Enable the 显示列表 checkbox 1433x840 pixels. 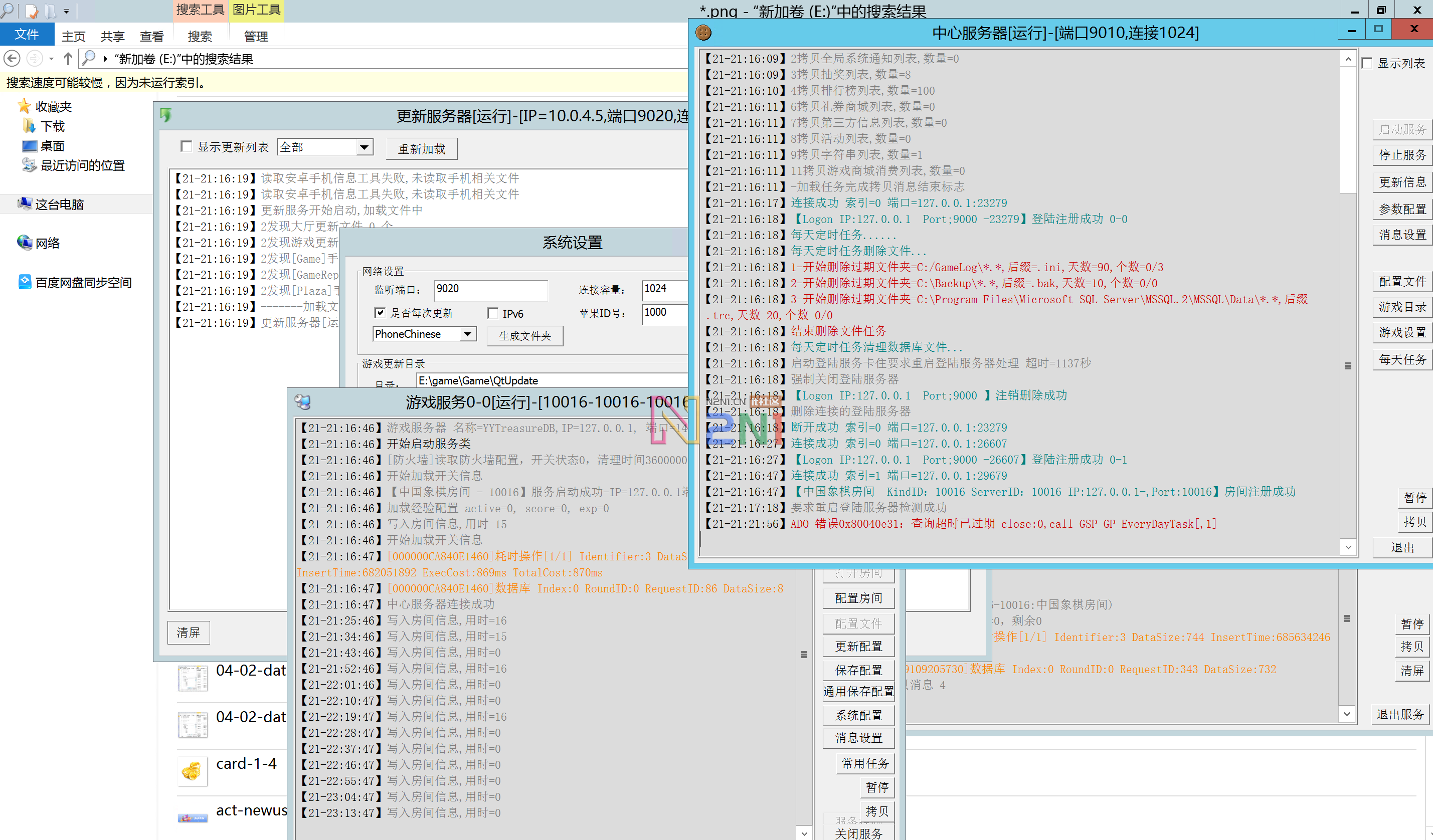[1368, 63]
